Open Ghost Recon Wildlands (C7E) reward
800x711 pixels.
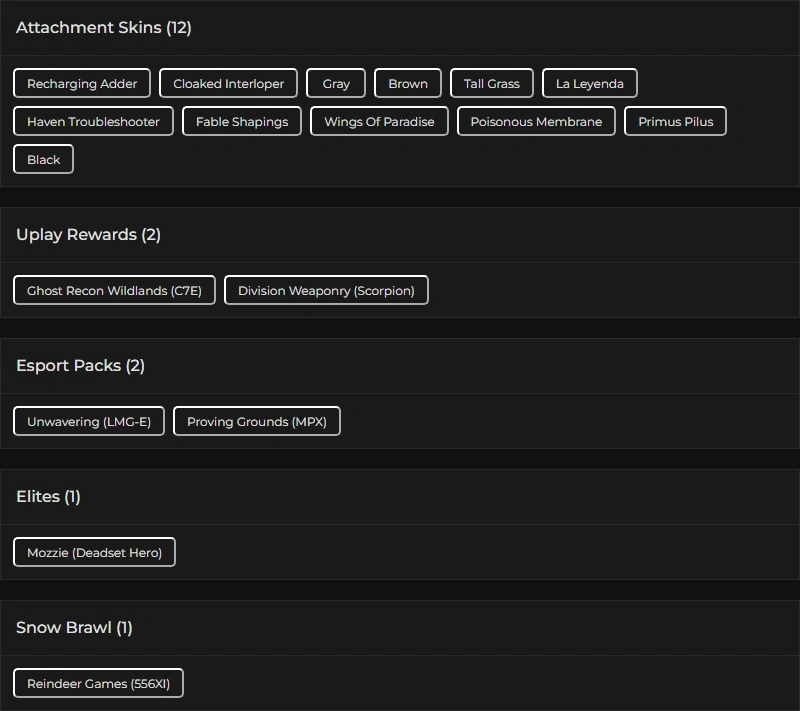click(114, 291)
